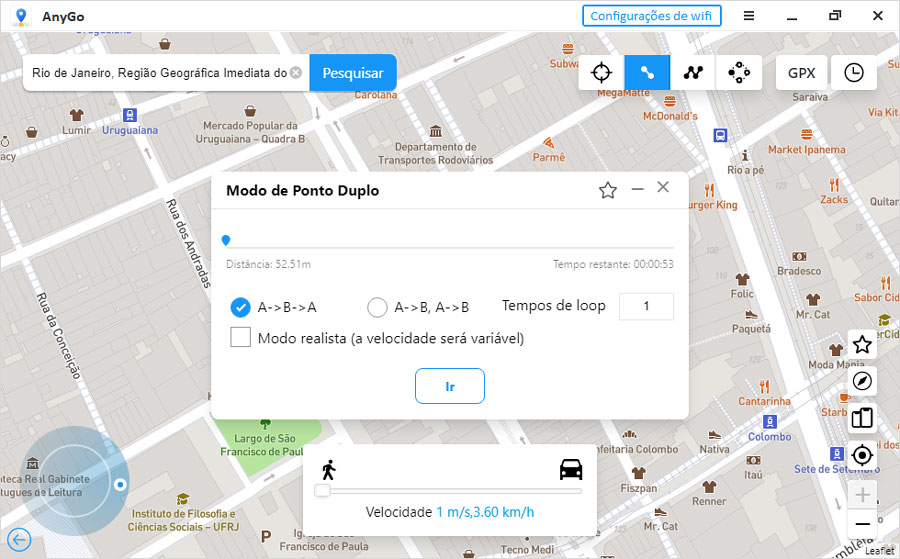Click the Cantarinha restaurant marker
This screenshot has height=559, width=900.
click(764, 387)
